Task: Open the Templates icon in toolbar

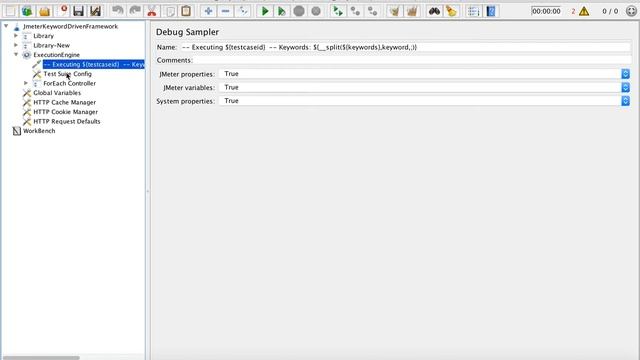Action: click(x=27, y=11)
